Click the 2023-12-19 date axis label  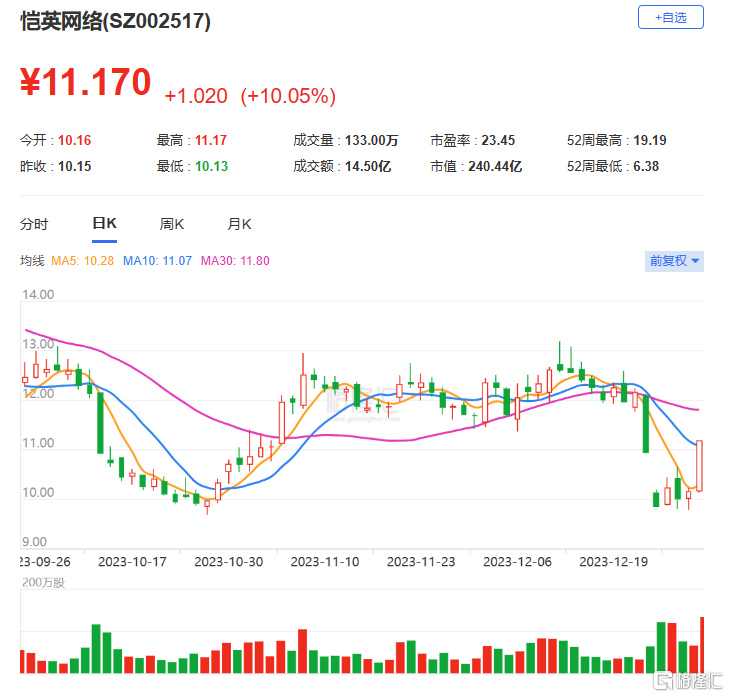(613, 562)
